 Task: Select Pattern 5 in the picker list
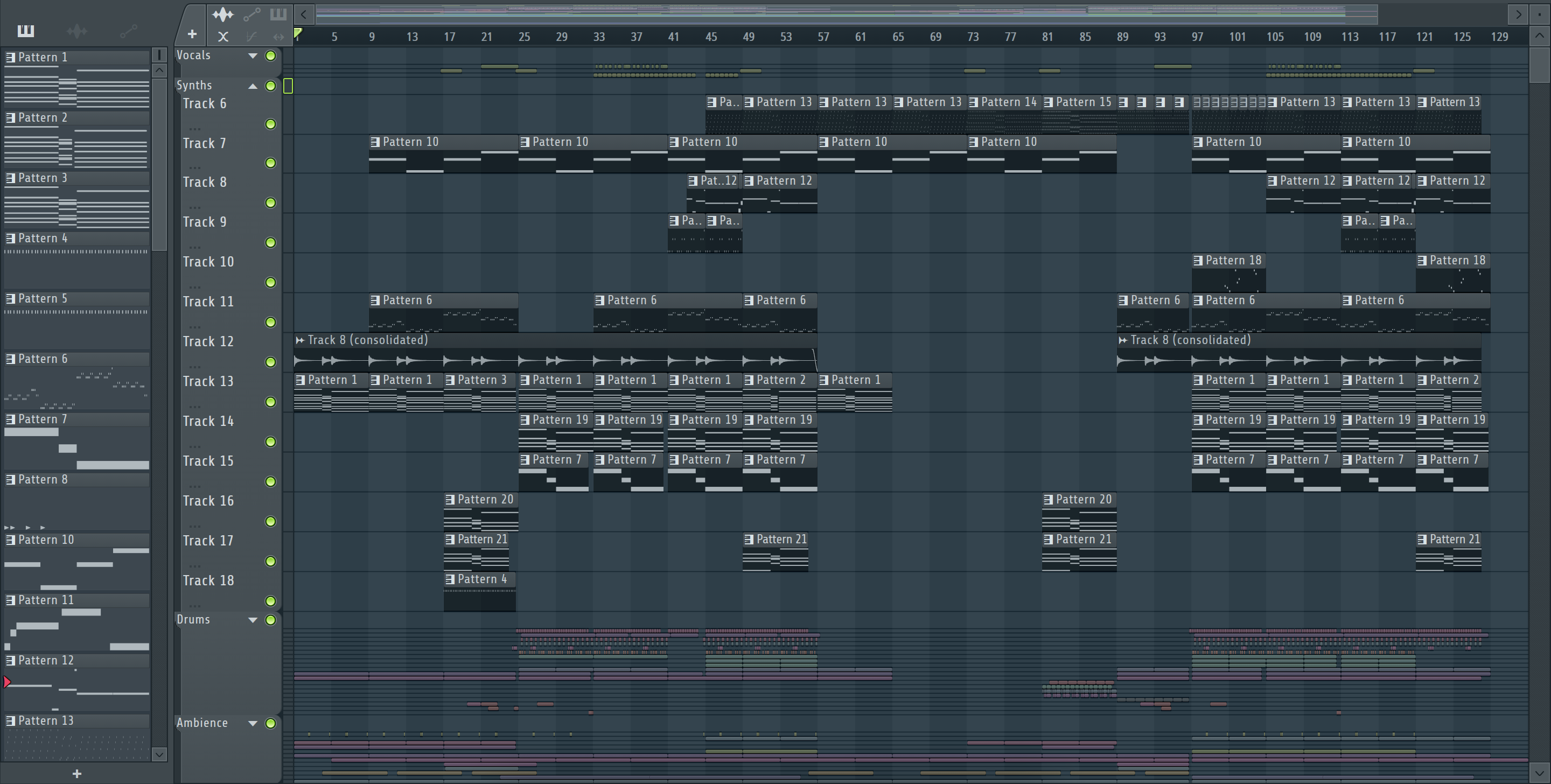(x=76, y=299)
